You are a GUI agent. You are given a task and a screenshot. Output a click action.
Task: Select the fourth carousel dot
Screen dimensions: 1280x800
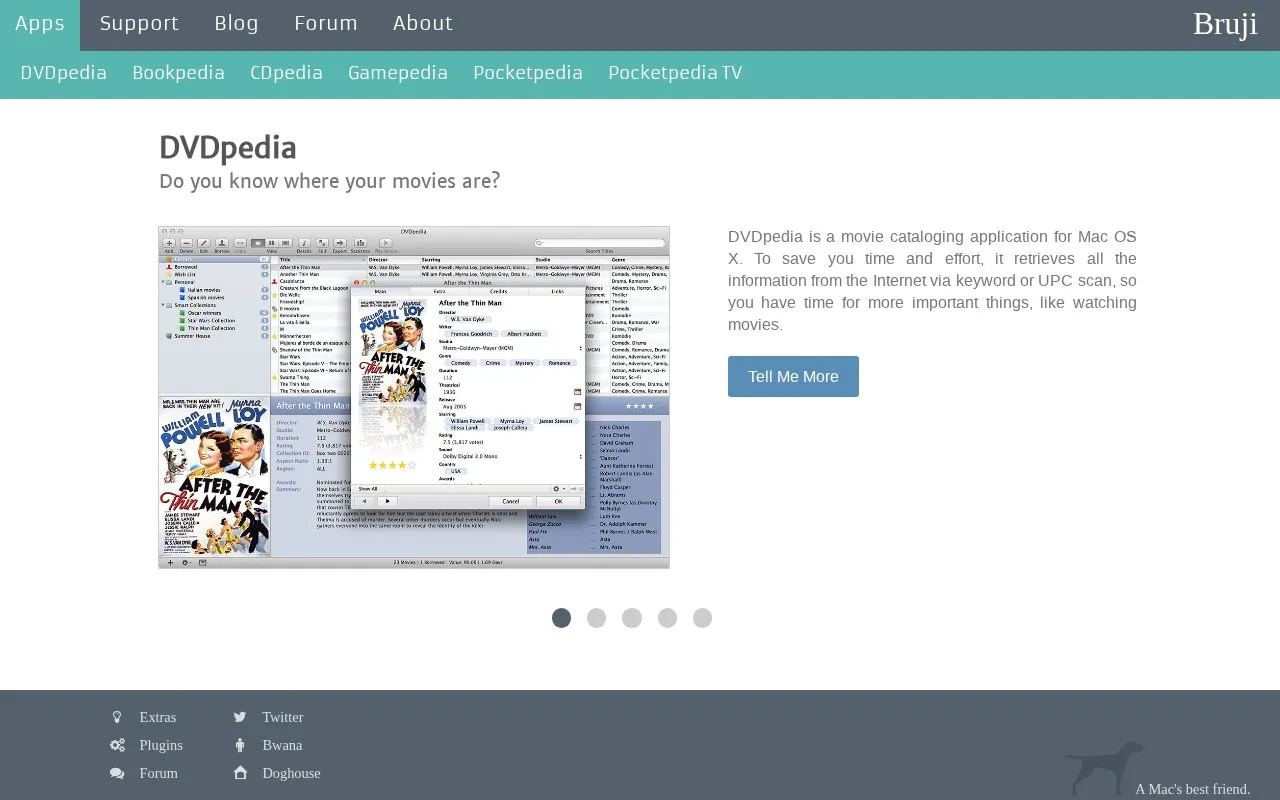[668, 618]
